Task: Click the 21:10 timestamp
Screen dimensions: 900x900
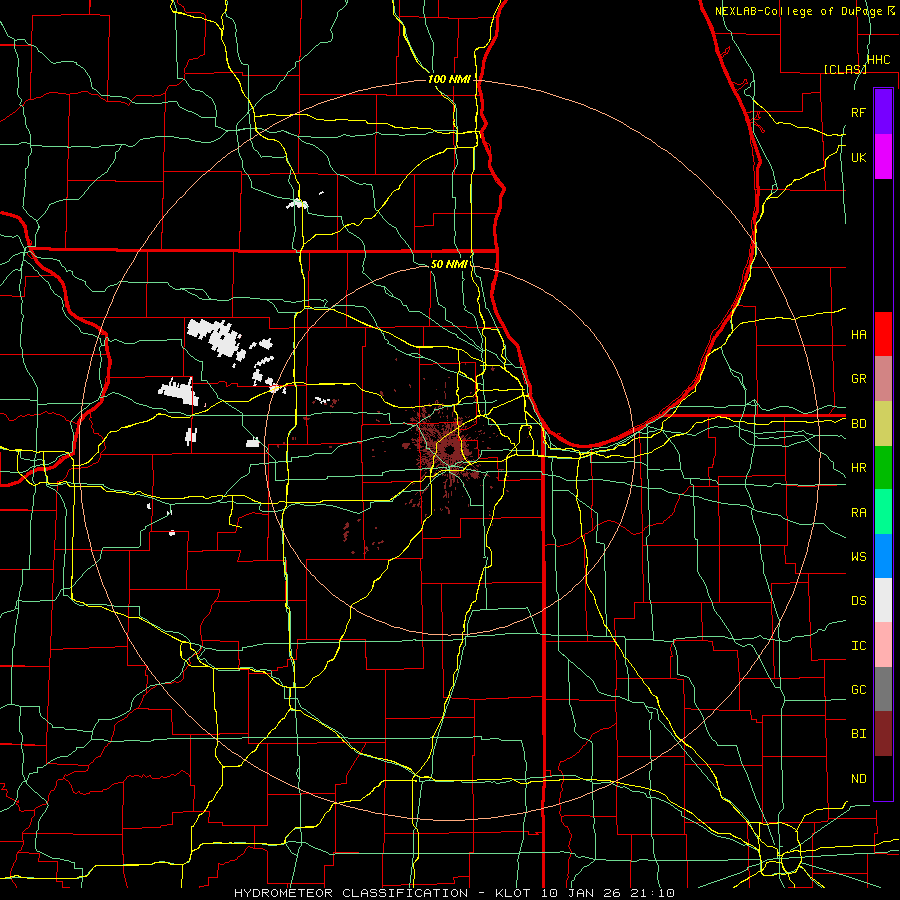Action: 651,893
